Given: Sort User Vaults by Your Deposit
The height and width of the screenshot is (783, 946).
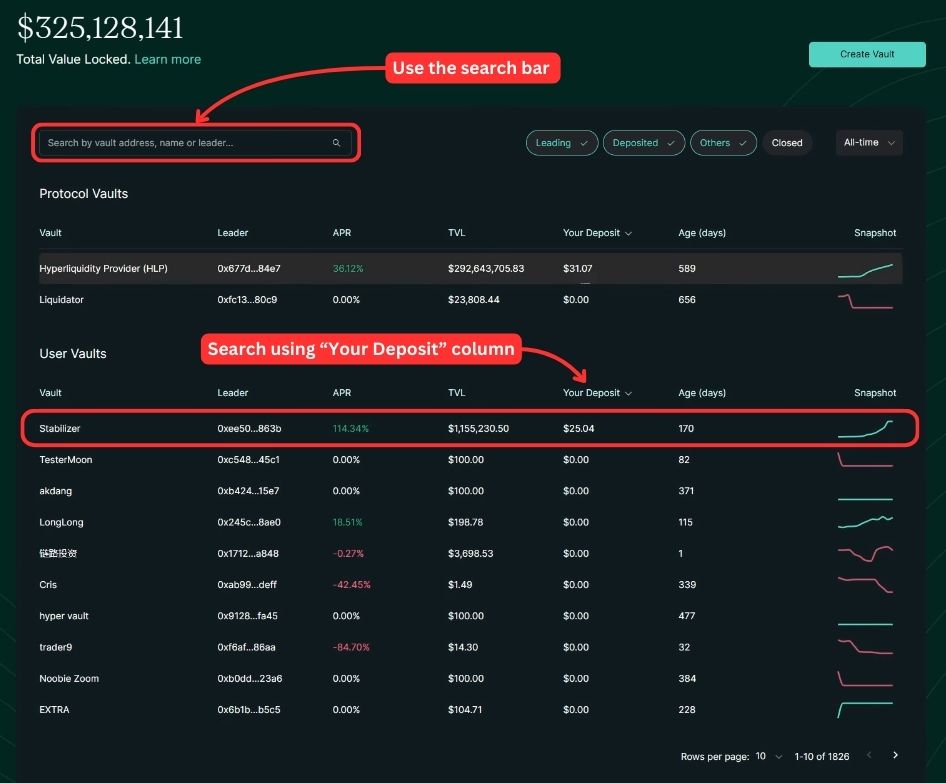Looking at the screenshot, I should click(x=597, y=393).
